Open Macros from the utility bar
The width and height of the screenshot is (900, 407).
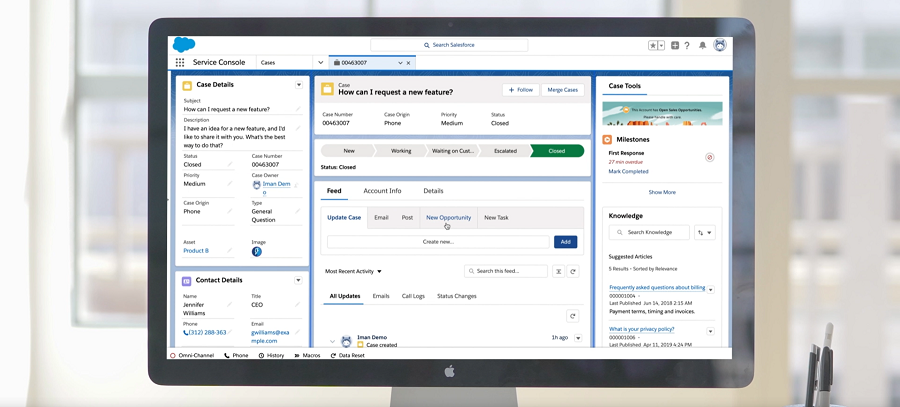coord(307,355)
